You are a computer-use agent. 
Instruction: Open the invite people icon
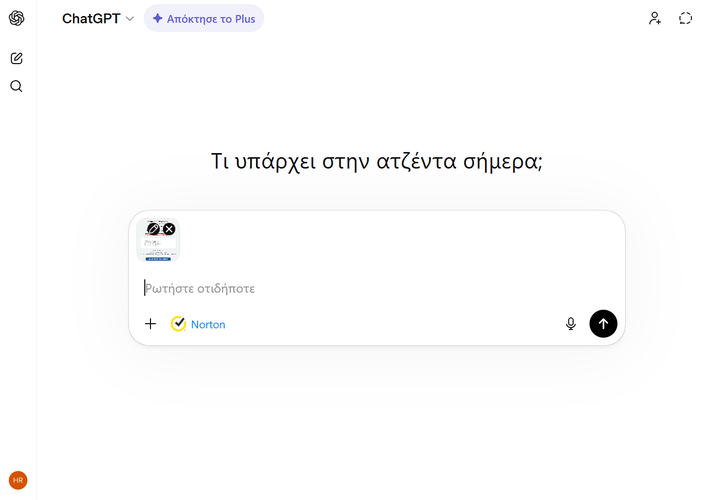pyautogui.click(x=655, y=18)
